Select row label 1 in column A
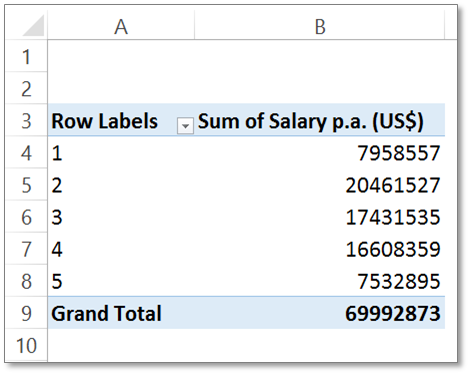 click(121, 153)
